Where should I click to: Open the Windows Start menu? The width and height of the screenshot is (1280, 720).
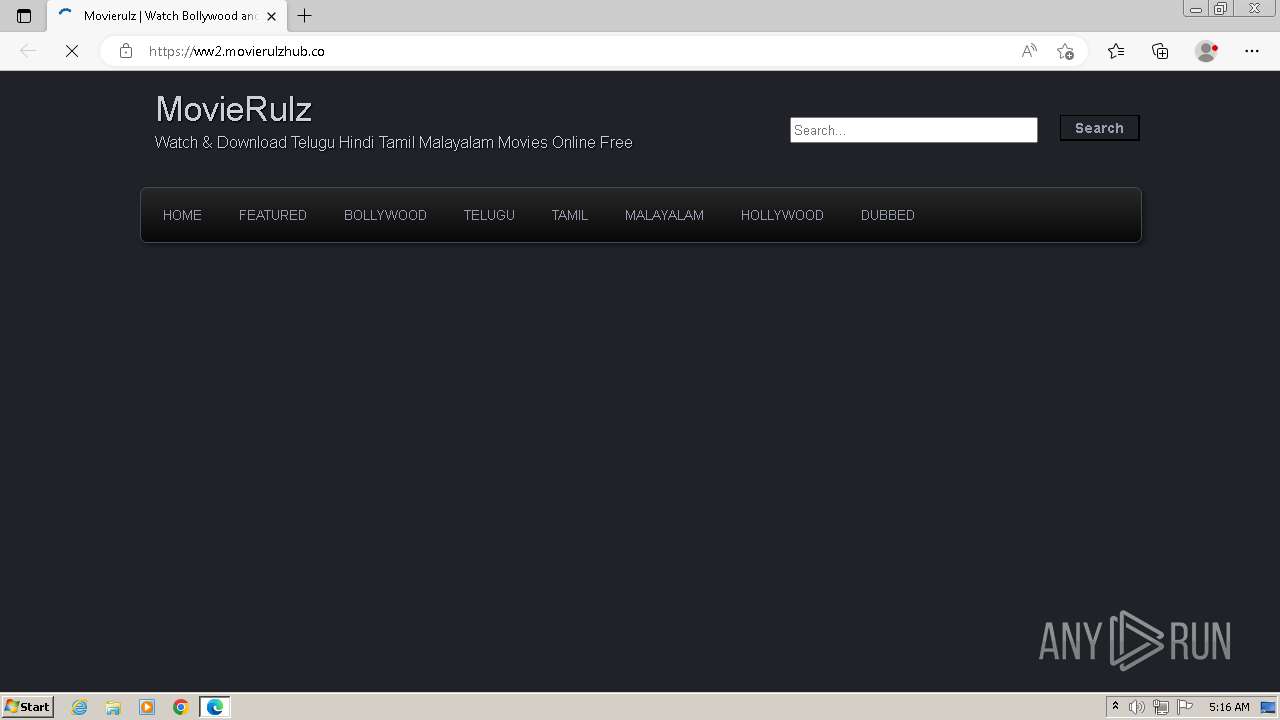point(28,707)
